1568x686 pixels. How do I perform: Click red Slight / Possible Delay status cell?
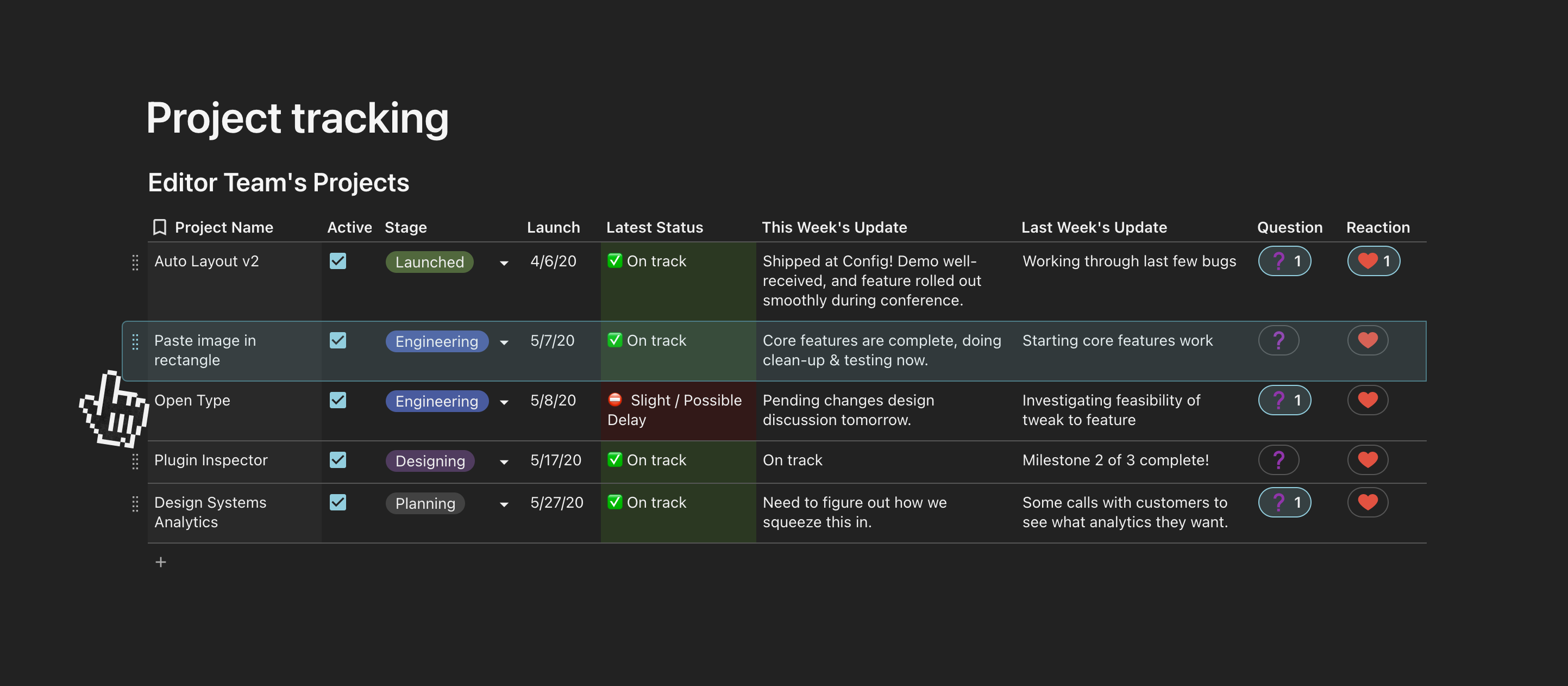coord(677,410)
